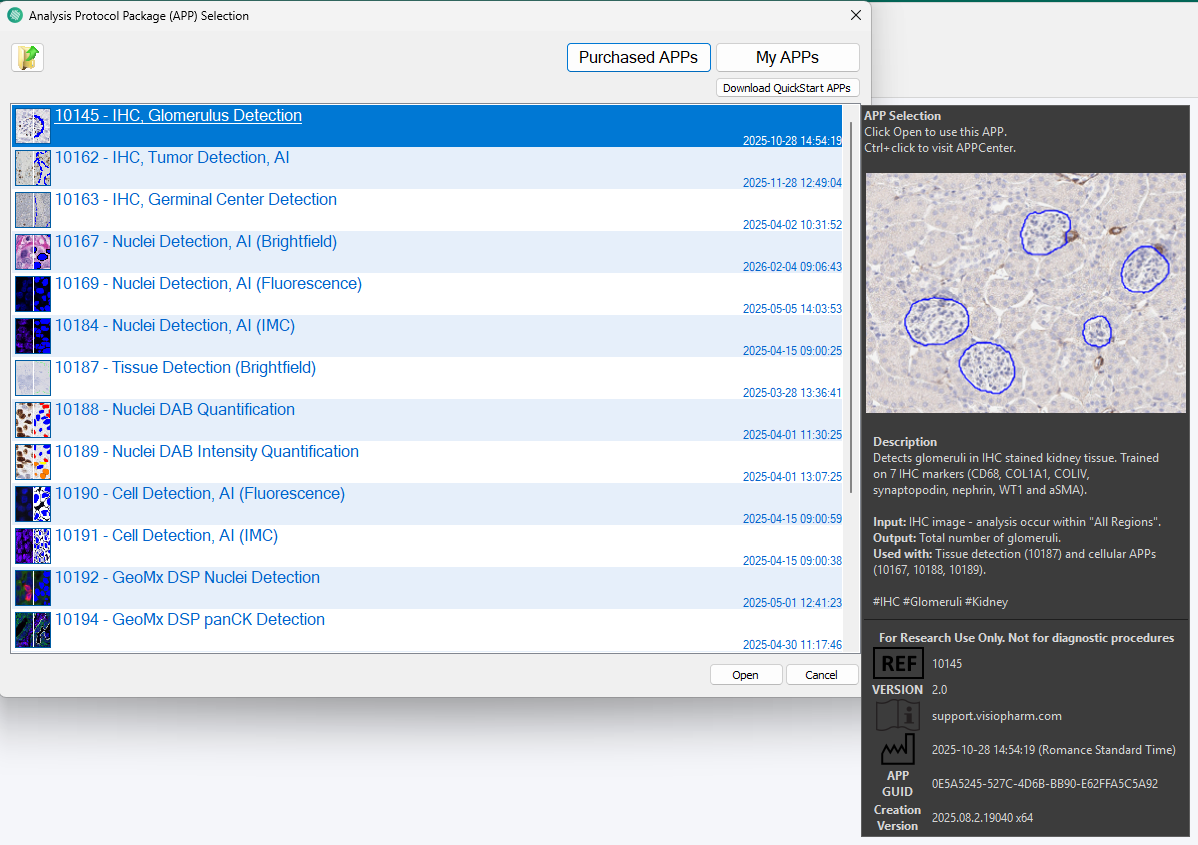Select 10191 - Cell Detection, AI (IMC)

tap(167, 536)
